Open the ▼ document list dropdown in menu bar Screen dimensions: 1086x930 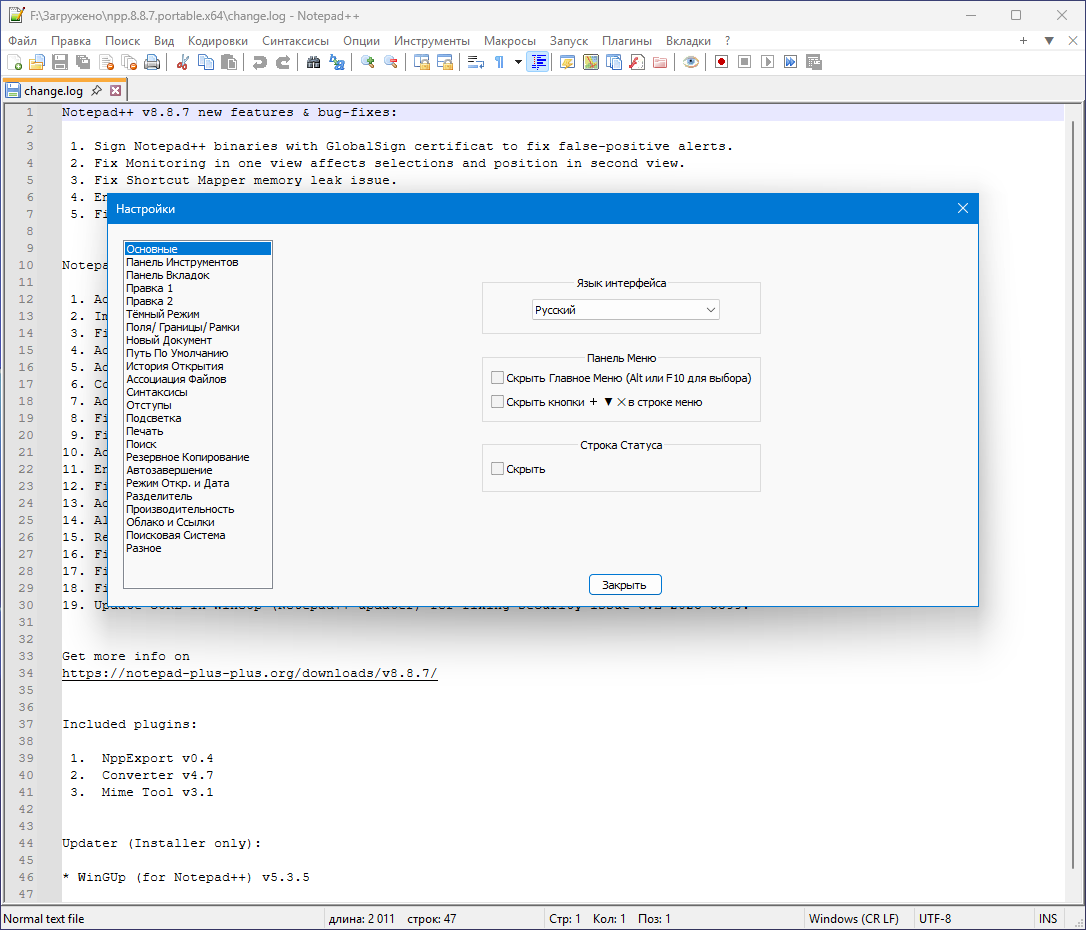point(1049,41)
